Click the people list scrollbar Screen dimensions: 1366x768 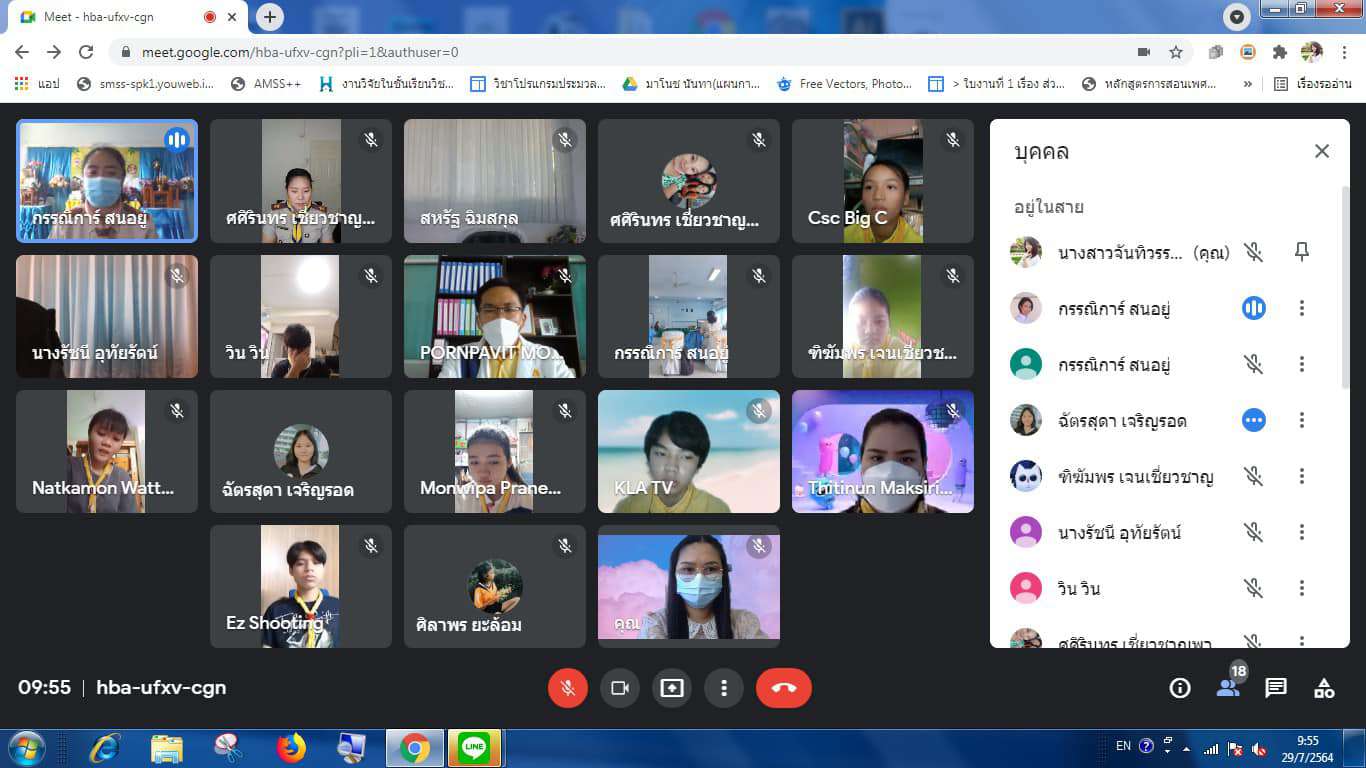click(x=1344, y=290)
